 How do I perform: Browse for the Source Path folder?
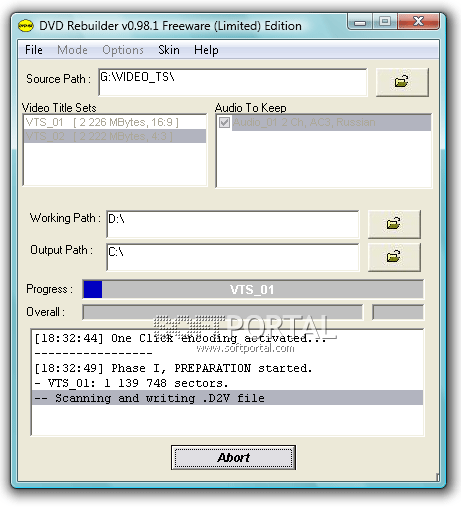click(x=402, y=82)
